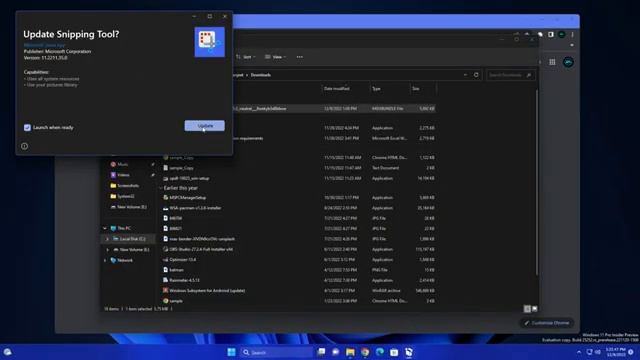Open the weather widget on the taskbar
The image size is (640, 360).
7,352
